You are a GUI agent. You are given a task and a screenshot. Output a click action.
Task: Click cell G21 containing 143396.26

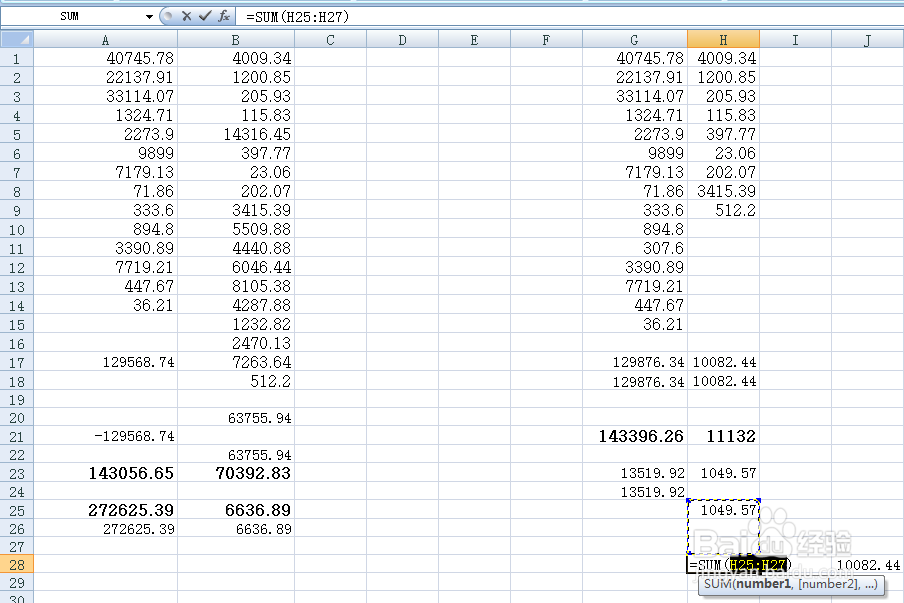635,436
